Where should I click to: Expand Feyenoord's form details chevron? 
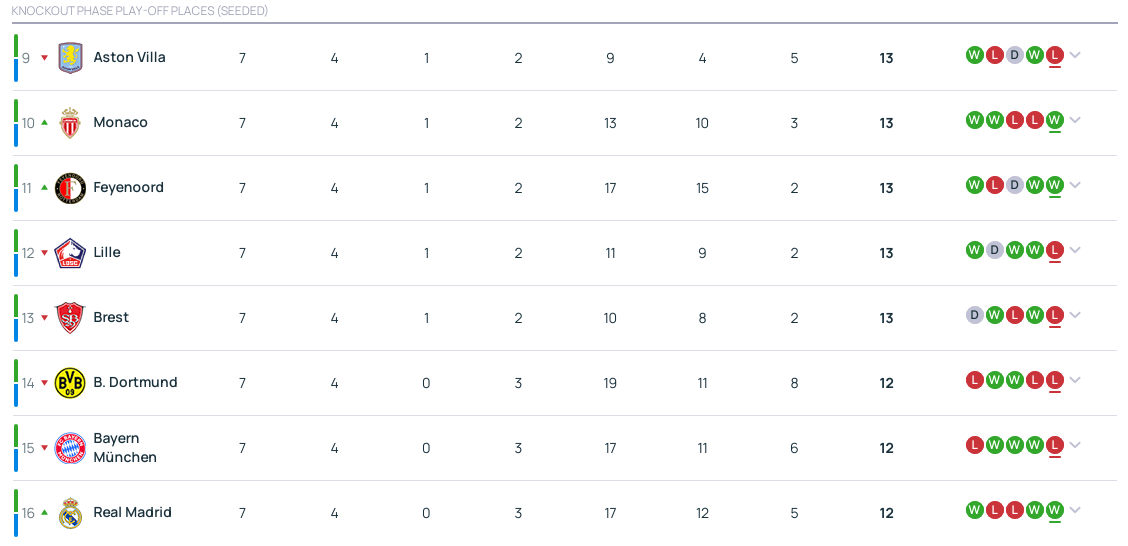[x=1075, y=185]
